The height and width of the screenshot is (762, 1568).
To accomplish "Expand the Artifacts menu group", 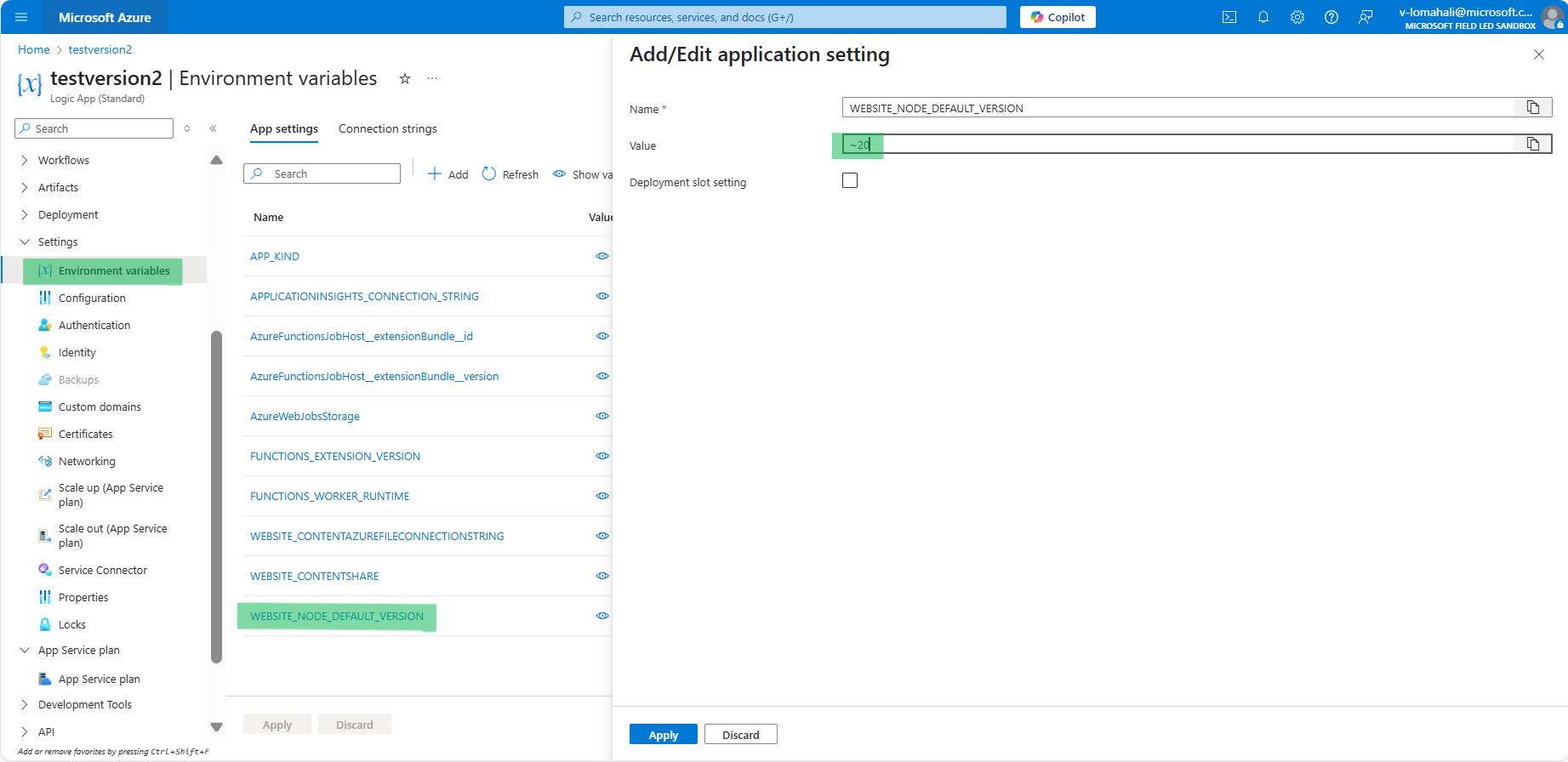I will coord(25,187).
